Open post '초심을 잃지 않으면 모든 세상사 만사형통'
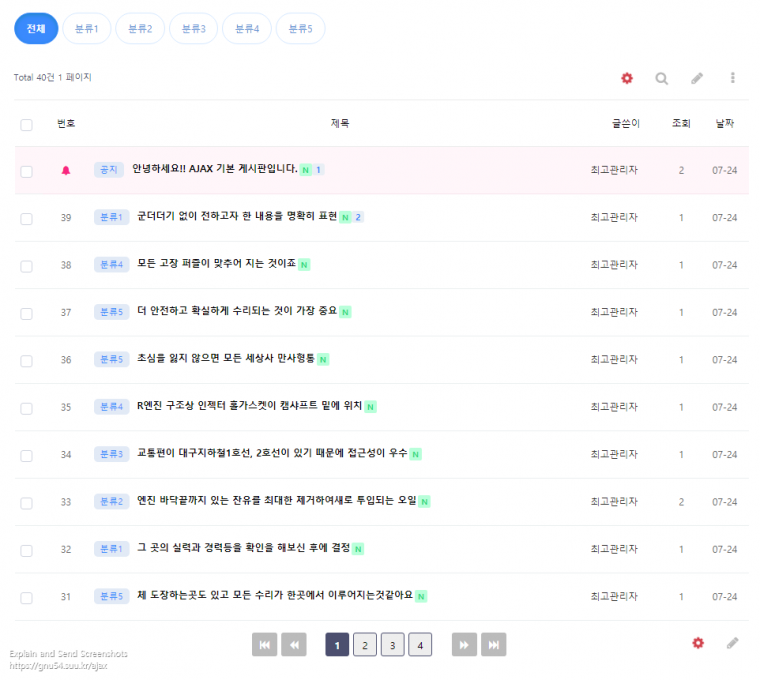760x680 pixels. [226, 358]
